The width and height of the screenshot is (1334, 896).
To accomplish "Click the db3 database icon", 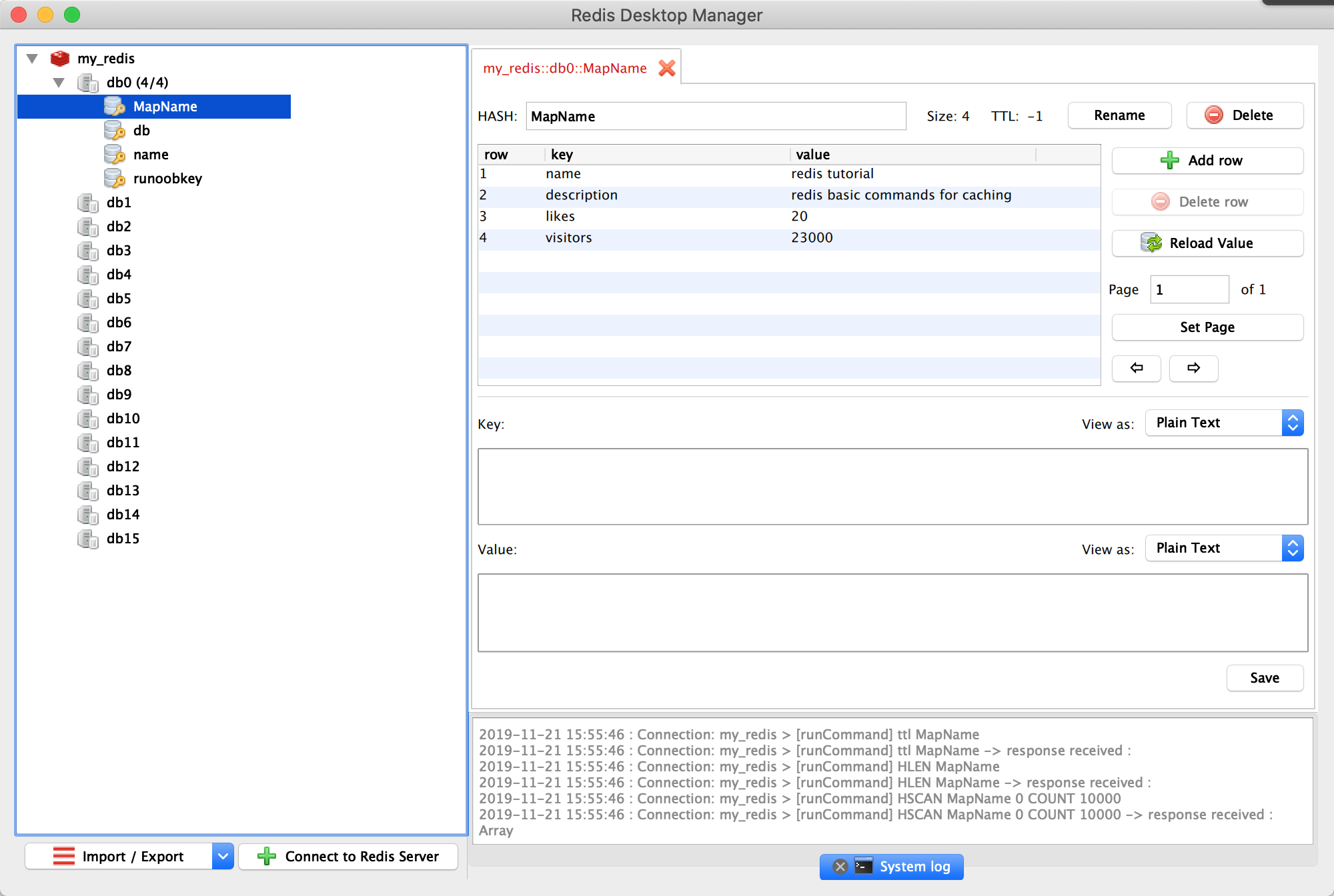I will click(x=88, y=251).
